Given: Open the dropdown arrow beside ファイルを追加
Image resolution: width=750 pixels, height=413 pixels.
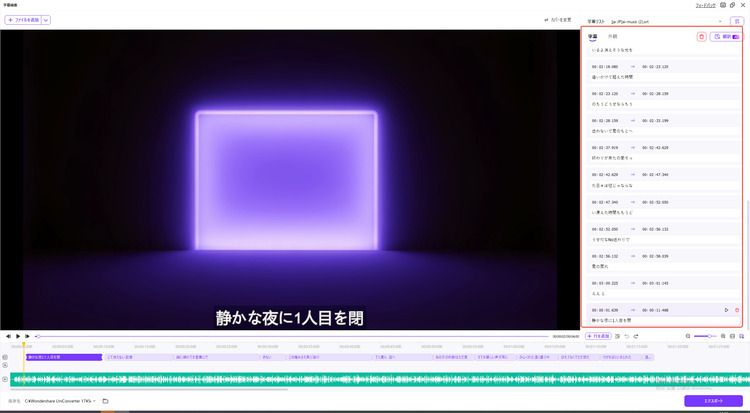Looking at the screenshot, I should tap(46, 20).
